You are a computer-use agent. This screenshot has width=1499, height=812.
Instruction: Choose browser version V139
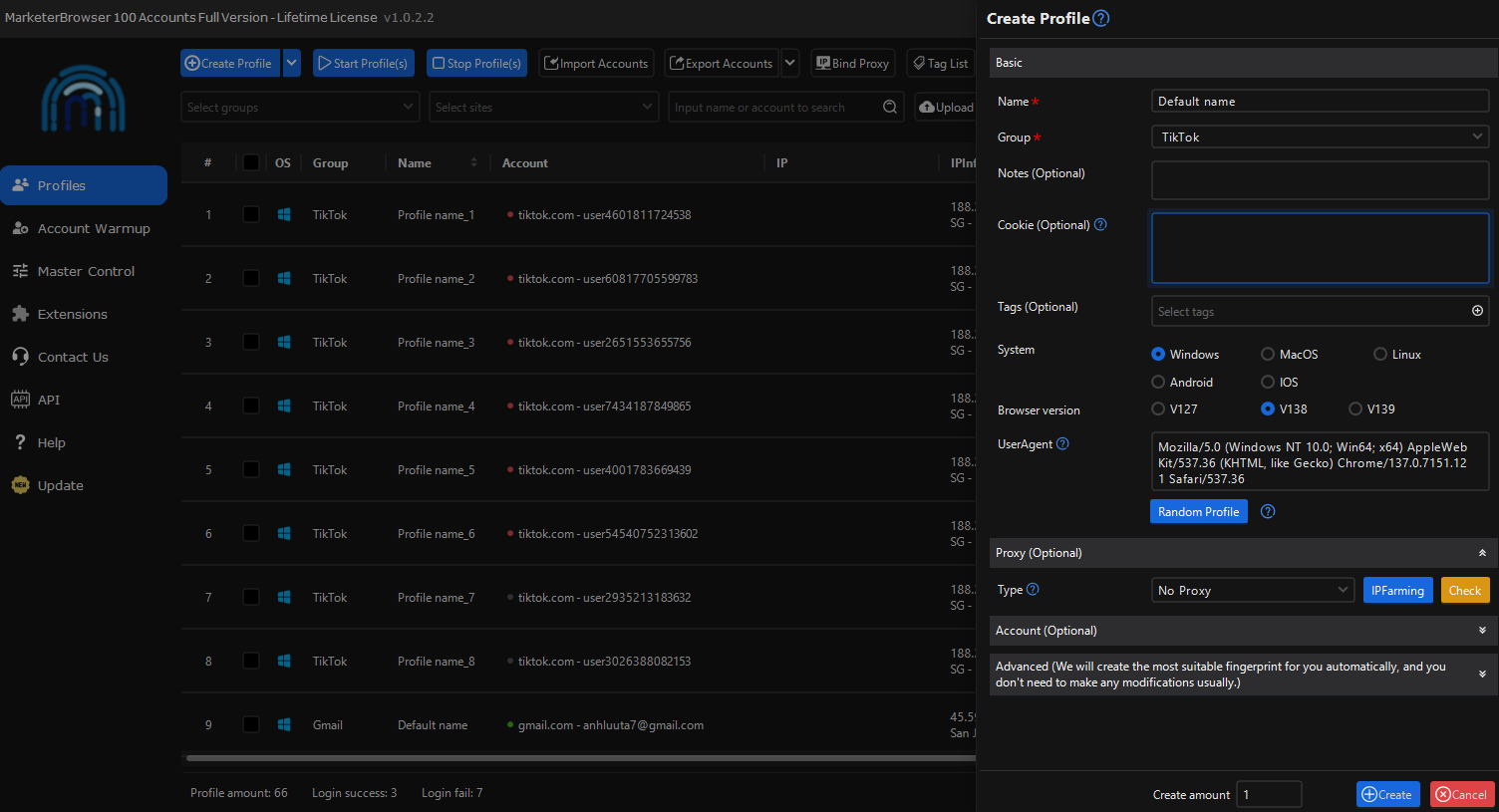coord(1355,408)
